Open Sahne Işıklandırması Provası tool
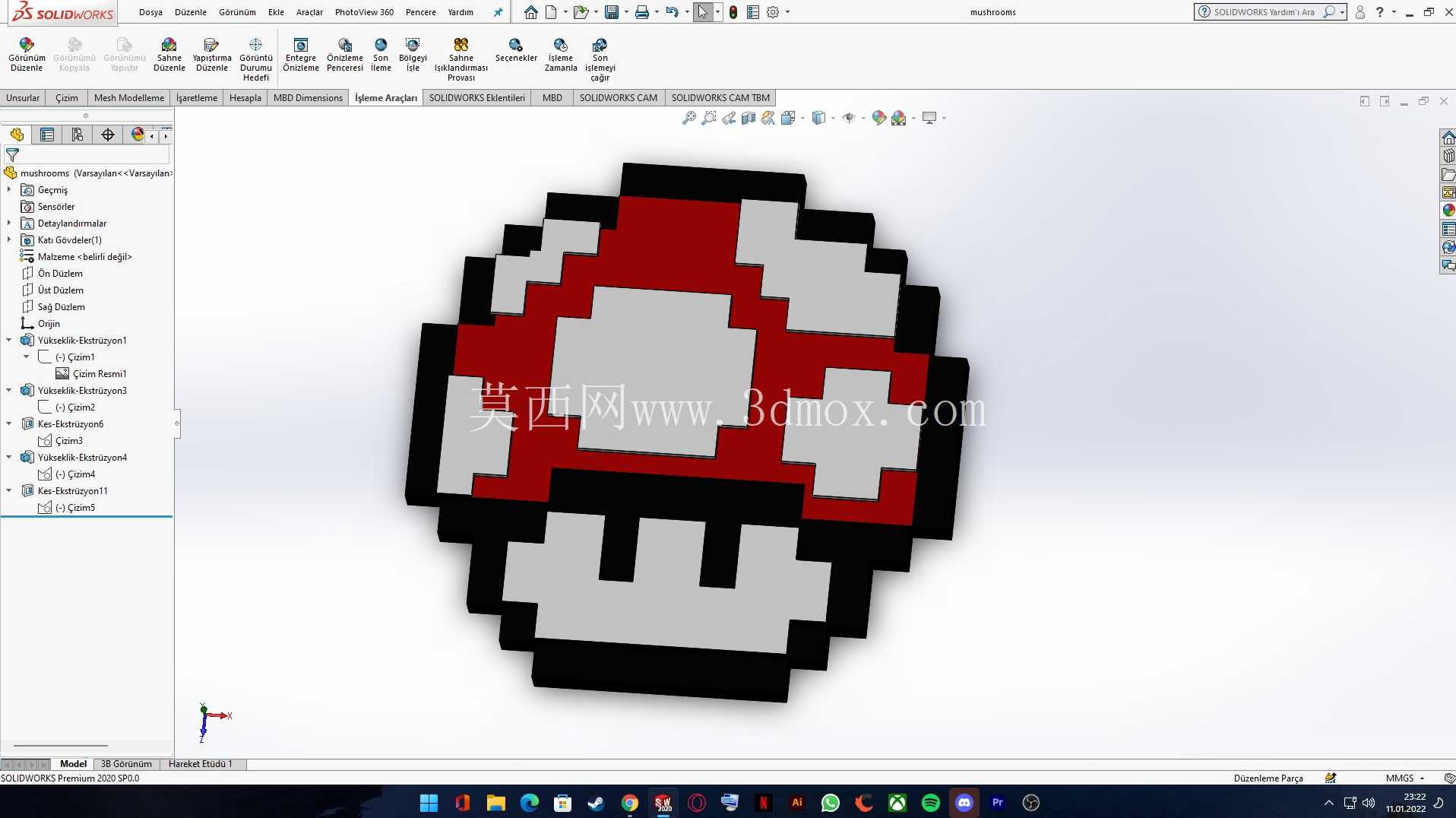 (x=461, y=59)
